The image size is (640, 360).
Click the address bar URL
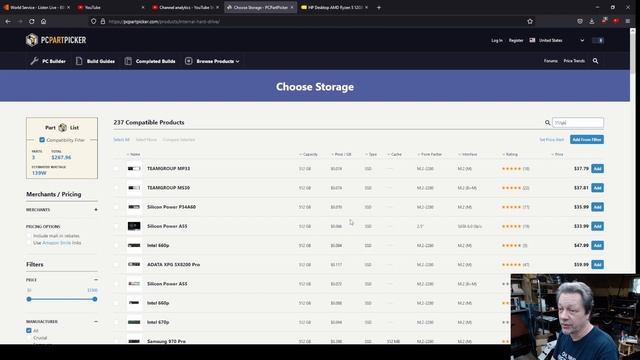164,22
